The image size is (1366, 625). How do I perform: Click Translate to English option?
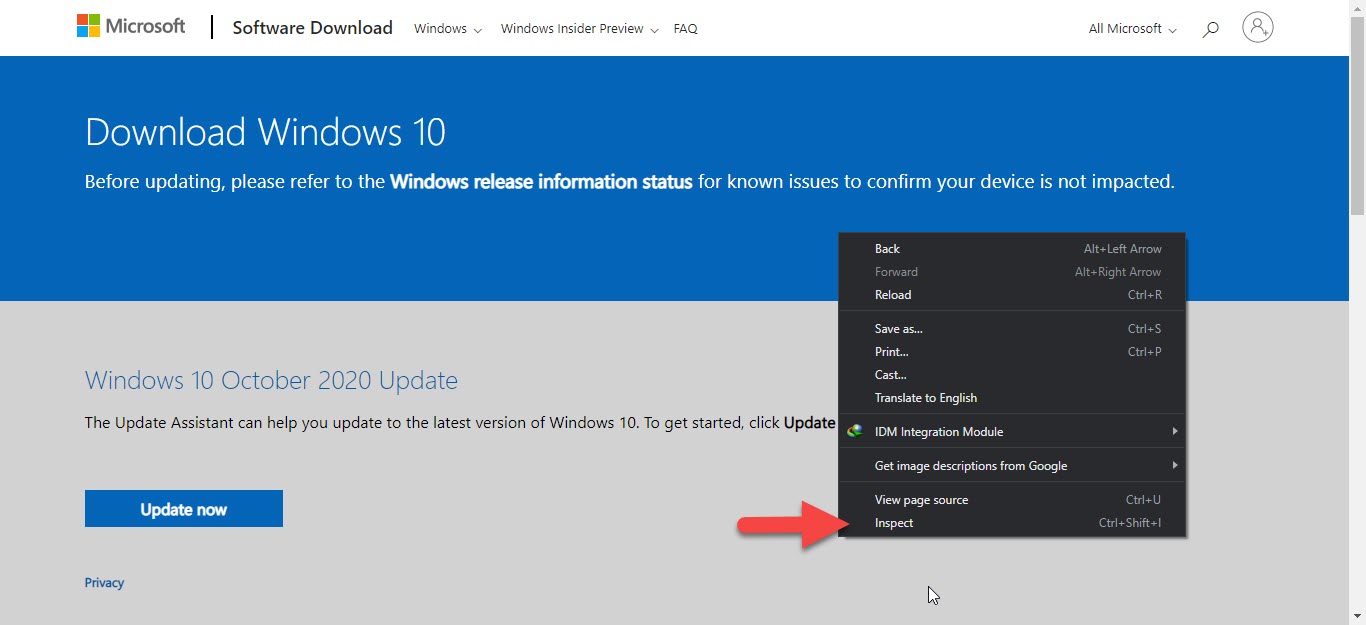pyautogui.click(x=925, y=398)
